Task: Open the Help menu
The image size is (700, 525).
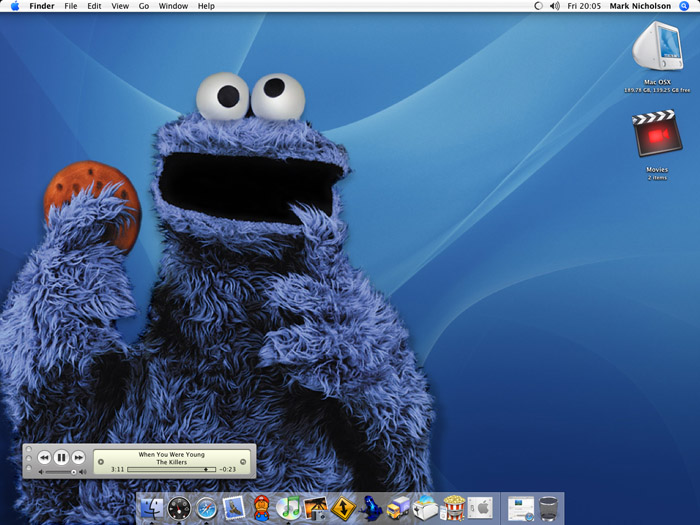Action: 206,6
